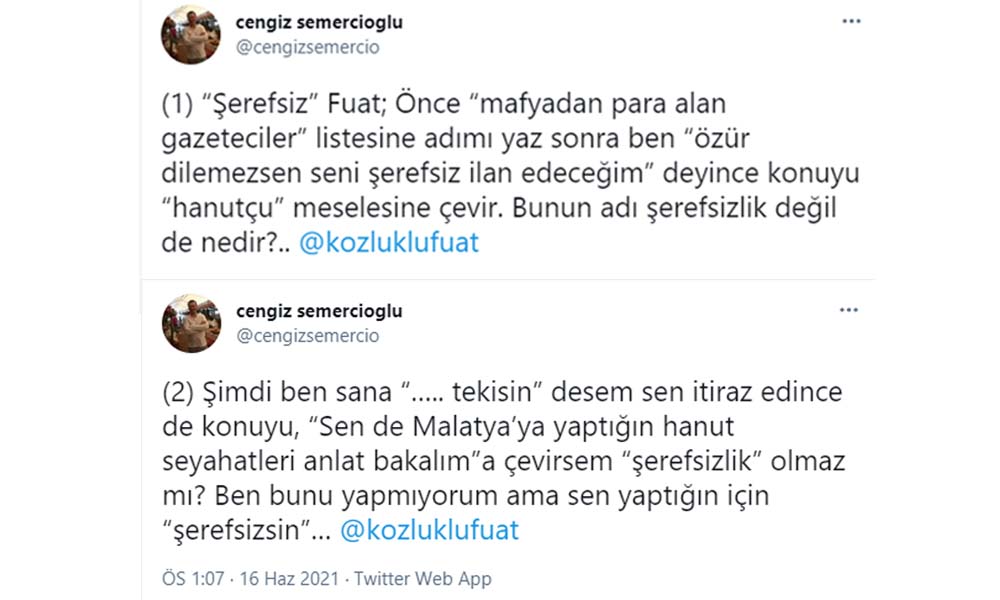The image size is (1000, 600).
Task: Open more options on the first tweet
Action: pyautogui.click(x=851, y=22)
